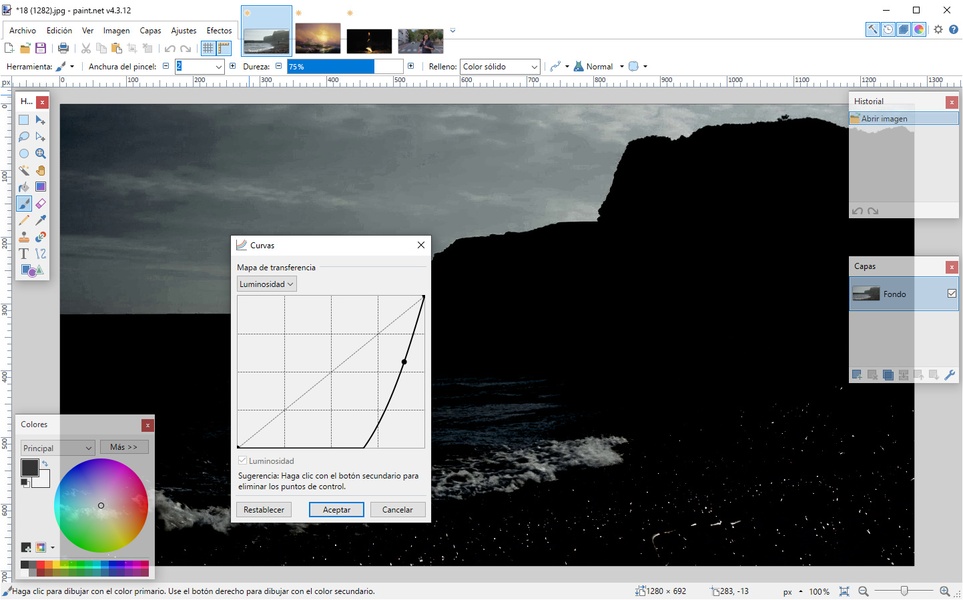Select the Zoom magnifier tool
This screenshot has height=600, width=963.
click(x=41, y=153)
